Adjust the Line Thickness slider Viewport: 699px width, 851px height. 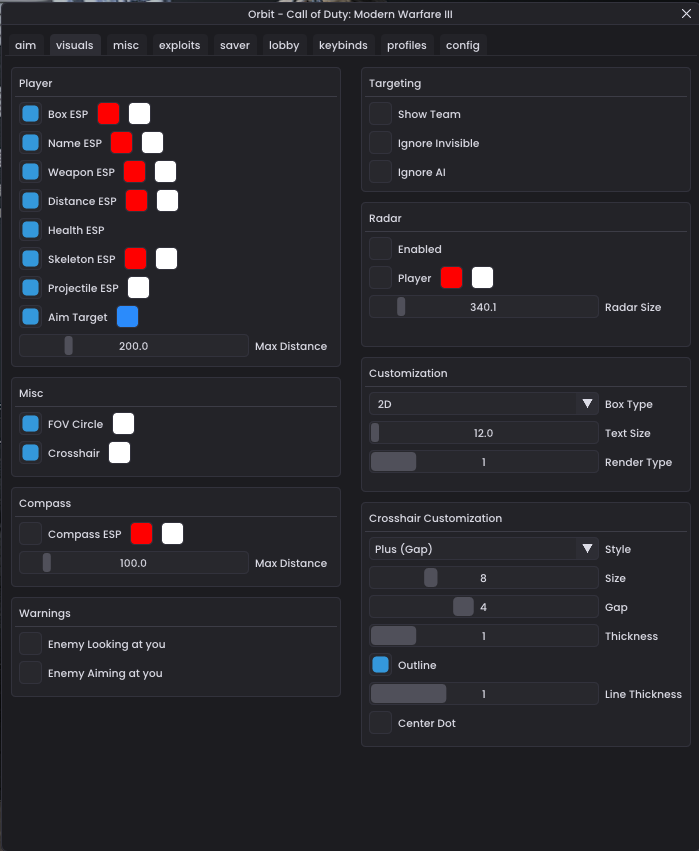pos(484,694)
